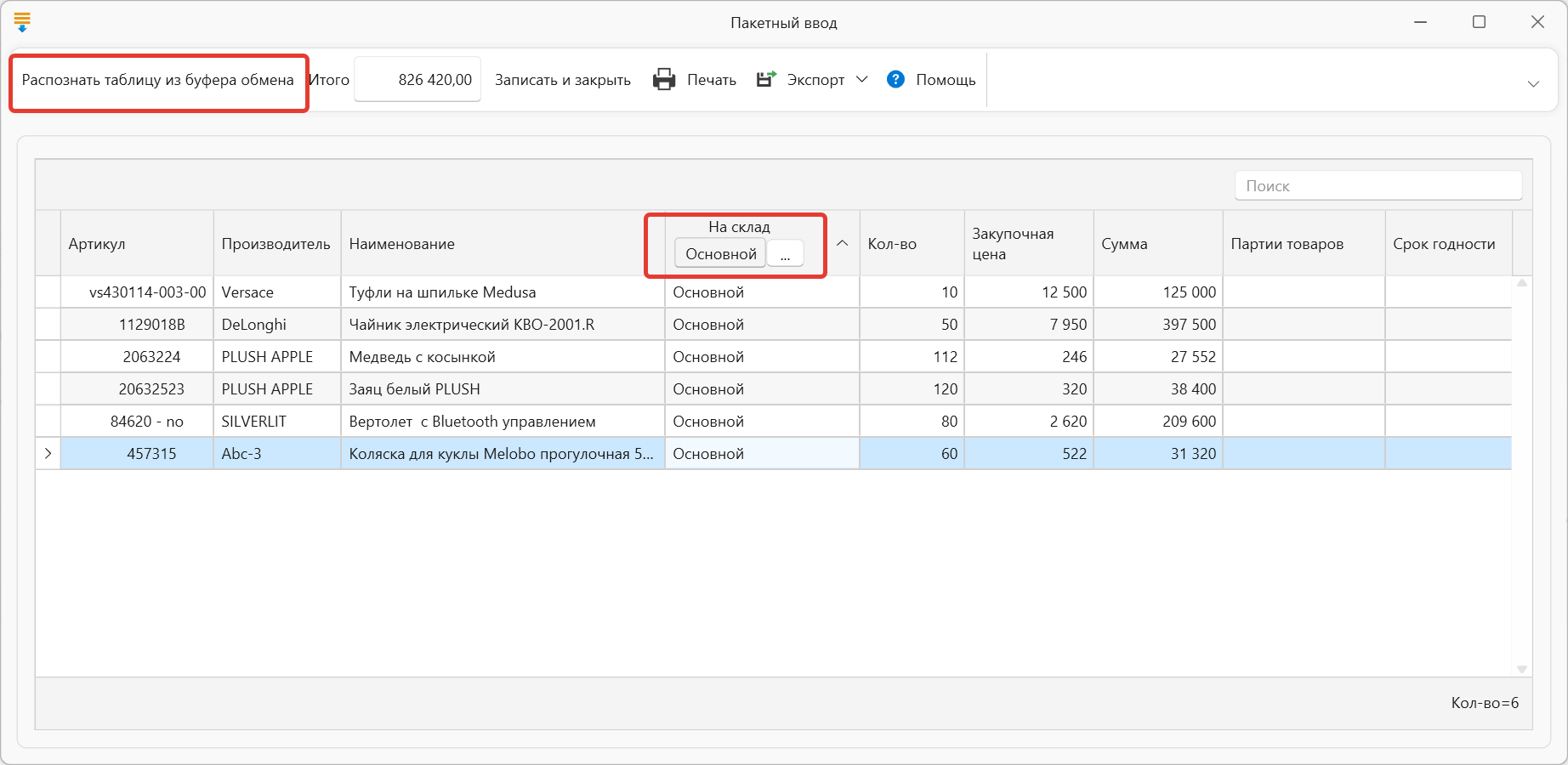
Task: Maximize the Пакетный ввод window
Action: 1480,22
